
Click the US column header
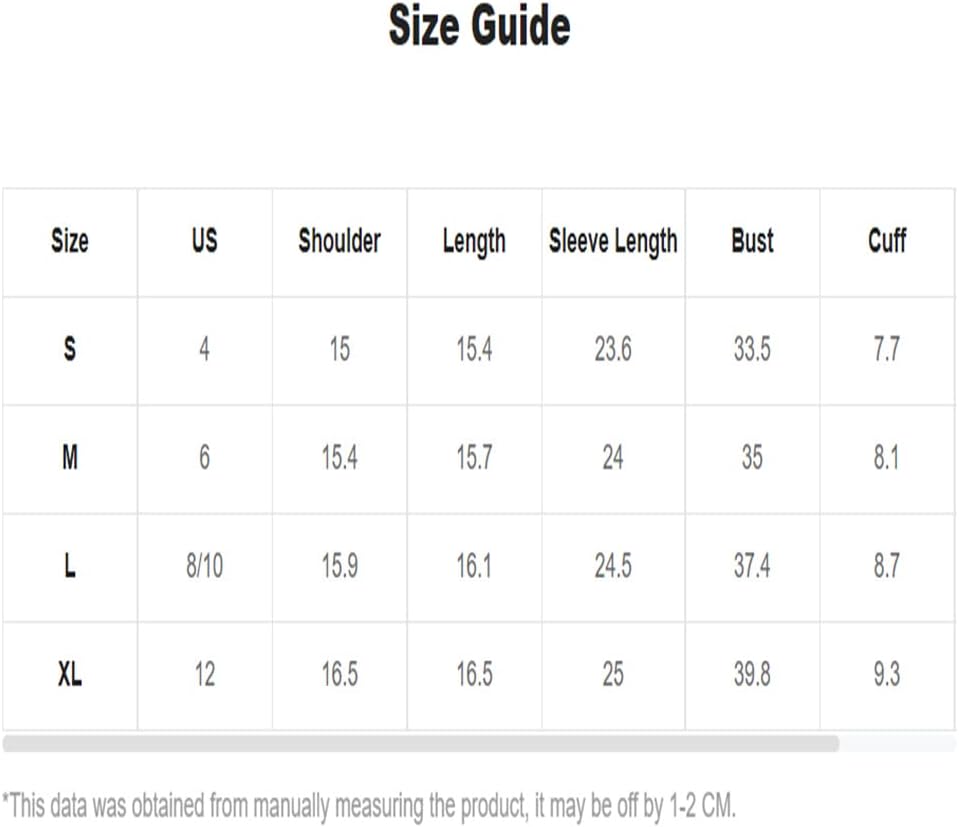click(204, 240)
